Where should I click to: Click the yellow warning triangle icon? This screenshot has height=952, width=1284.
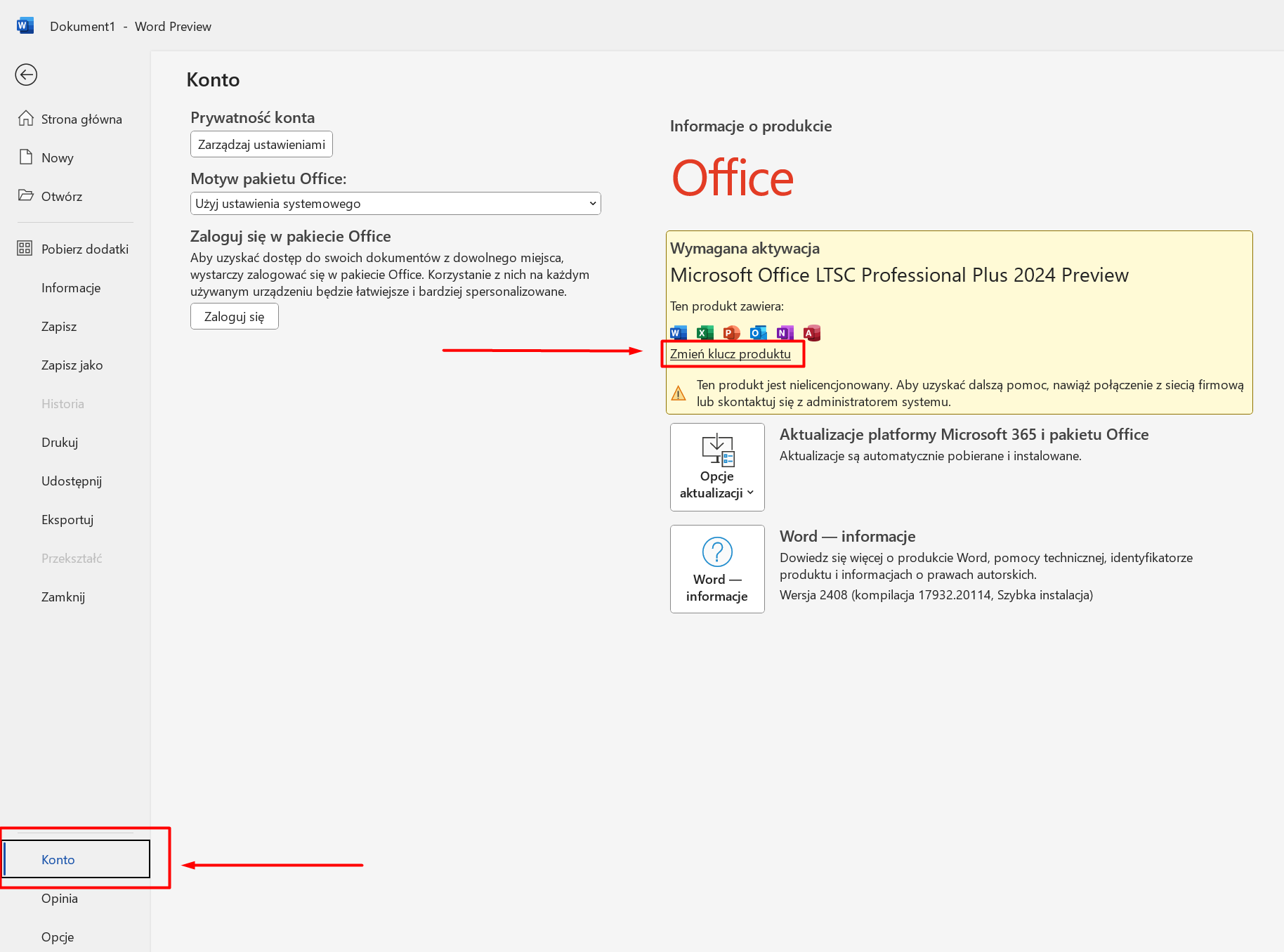679,393
